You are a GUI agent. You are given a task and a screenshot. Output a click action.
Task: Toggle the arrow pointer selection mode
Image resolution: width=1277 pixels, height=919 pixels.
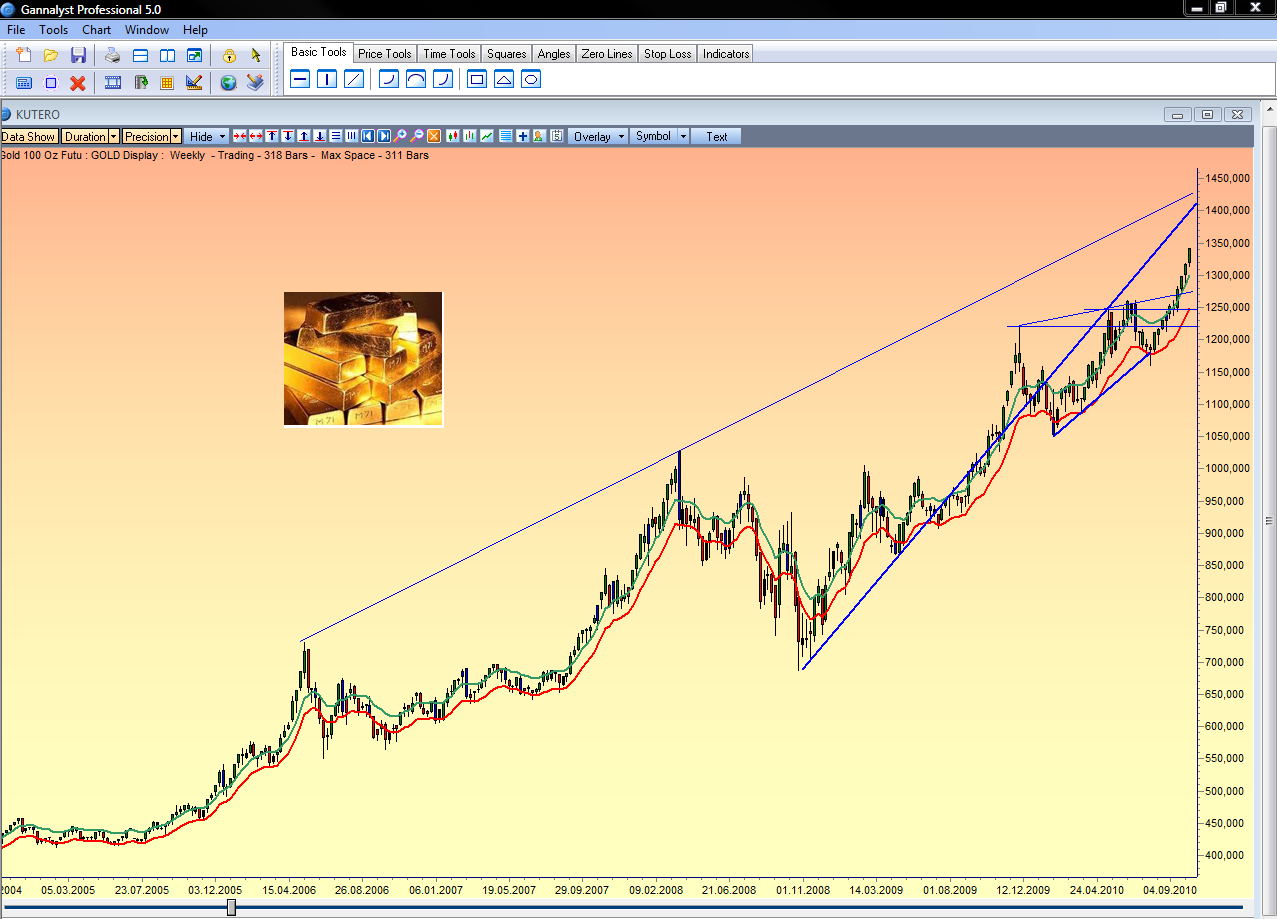point(256,56)
